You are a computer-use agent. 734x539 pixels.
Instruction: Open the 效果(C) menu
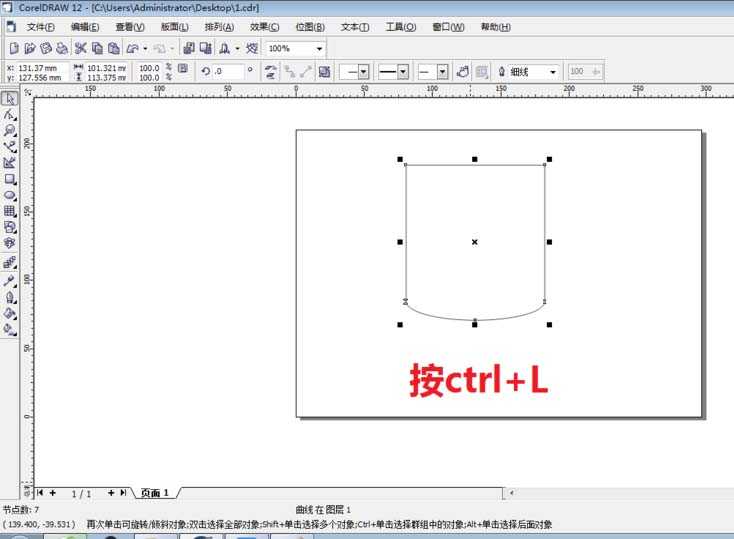click(265, 27)
